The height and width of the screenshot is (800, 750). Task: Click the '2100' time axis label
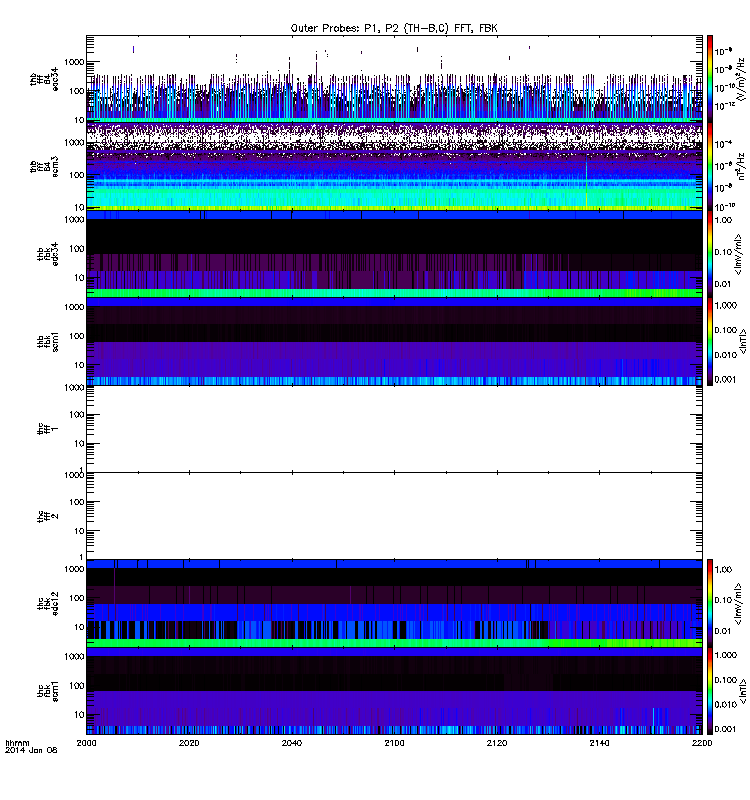pyautogui.click(x=394, y=743)
